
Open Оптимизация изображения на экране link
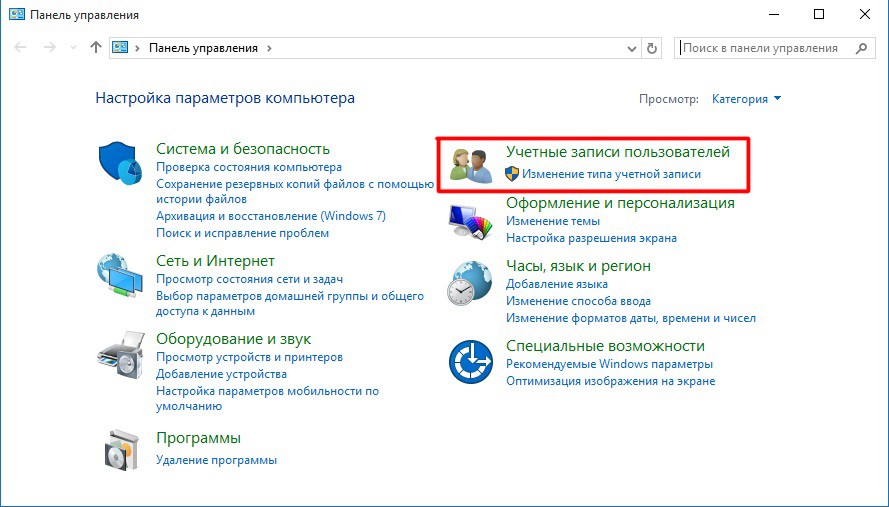click(x=610, y=381)
